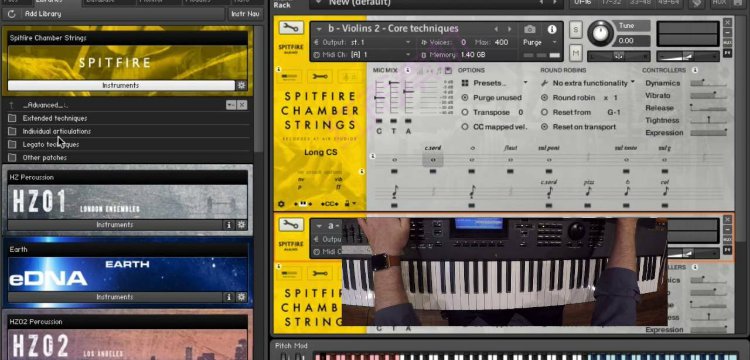750x360 pixels.
Task: Click the camera snapshot icon
Action: pyautogui.click(x=529, y=29)
